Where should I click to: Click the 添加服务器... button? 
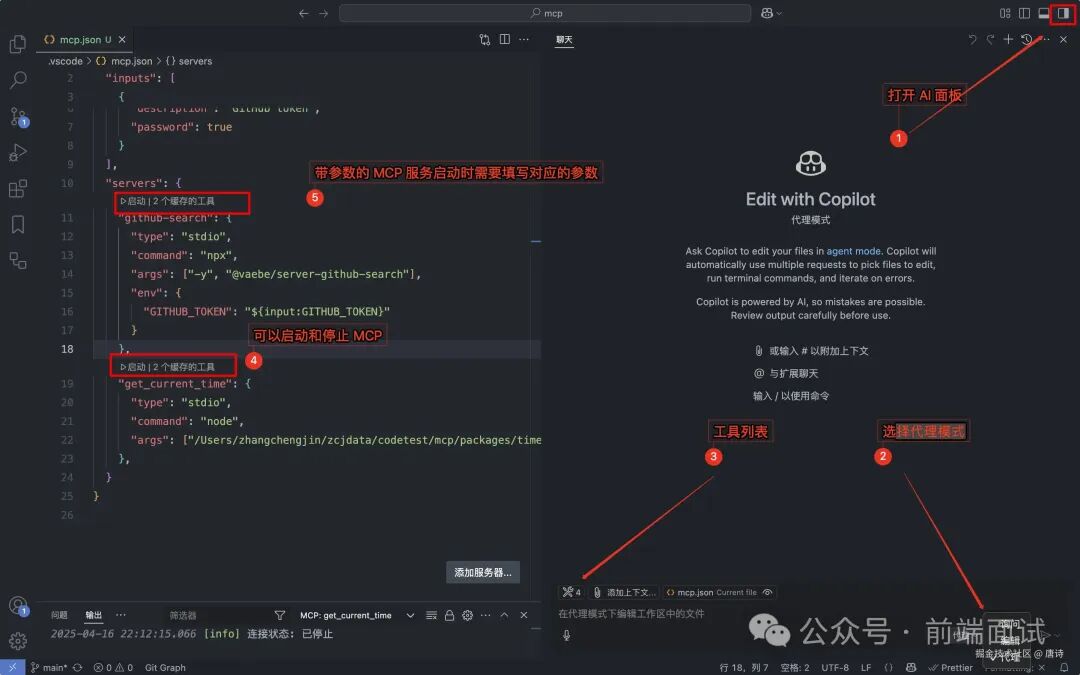(483, 572)
